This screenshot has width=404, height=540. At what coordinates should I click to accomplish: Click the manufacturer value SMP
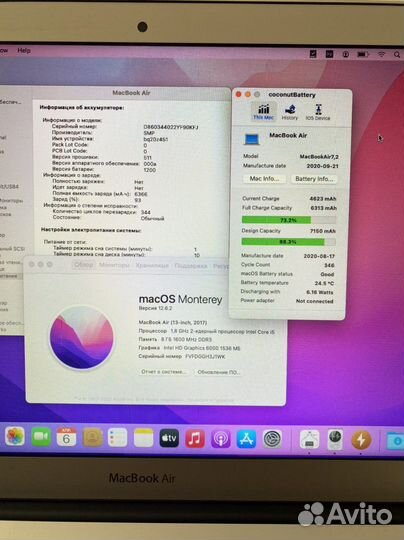coord(149,133)
